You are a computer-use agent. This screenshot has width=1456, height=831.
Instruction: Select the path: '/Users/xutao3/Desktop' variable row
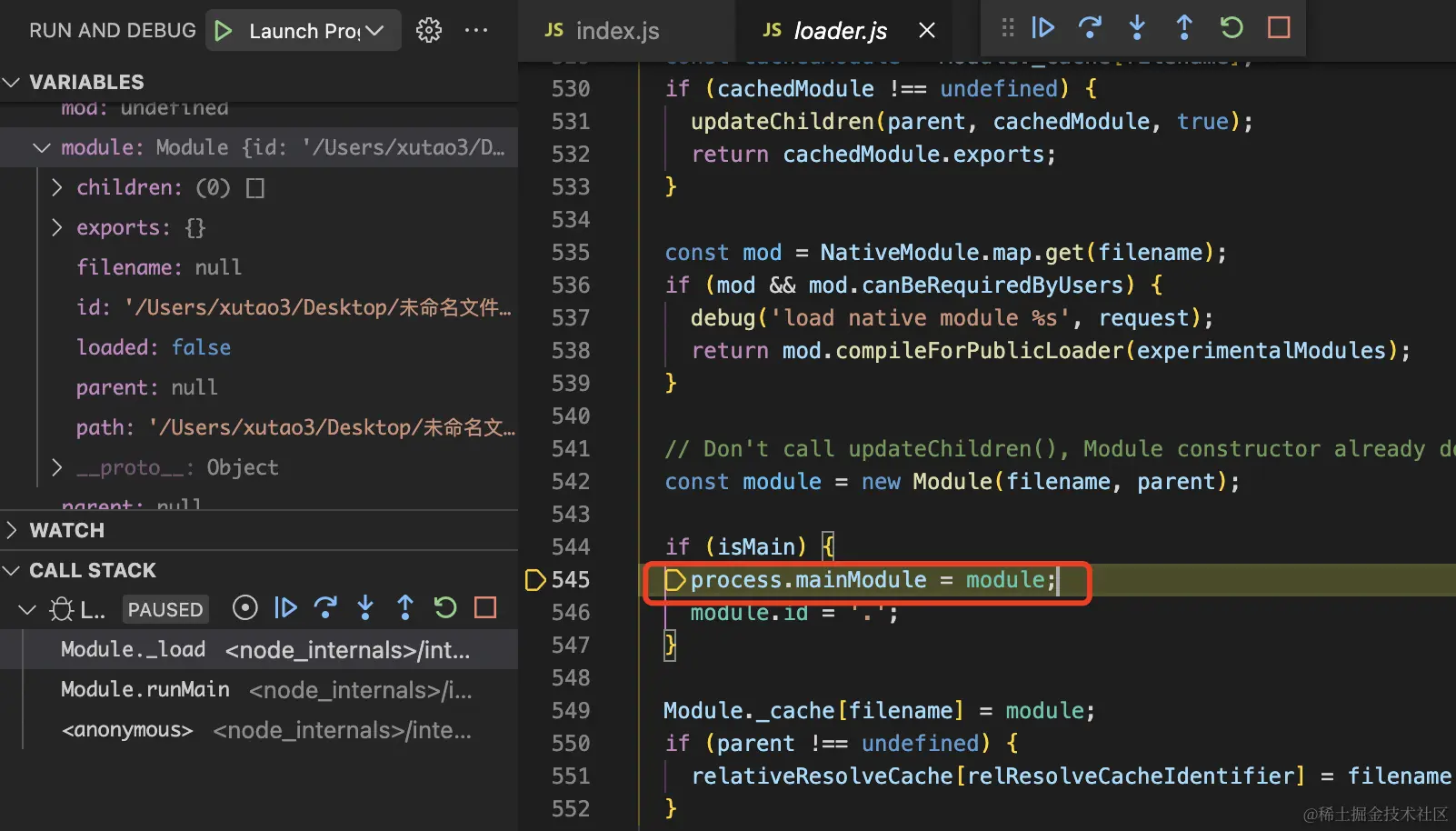259,427
